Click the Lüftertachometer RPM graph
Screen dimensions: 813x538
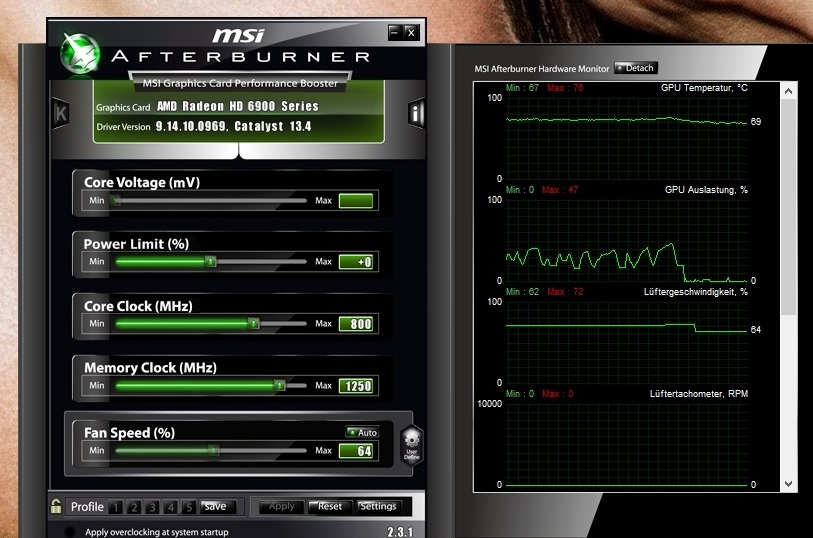pyautogui.click(x=627, y=444)
